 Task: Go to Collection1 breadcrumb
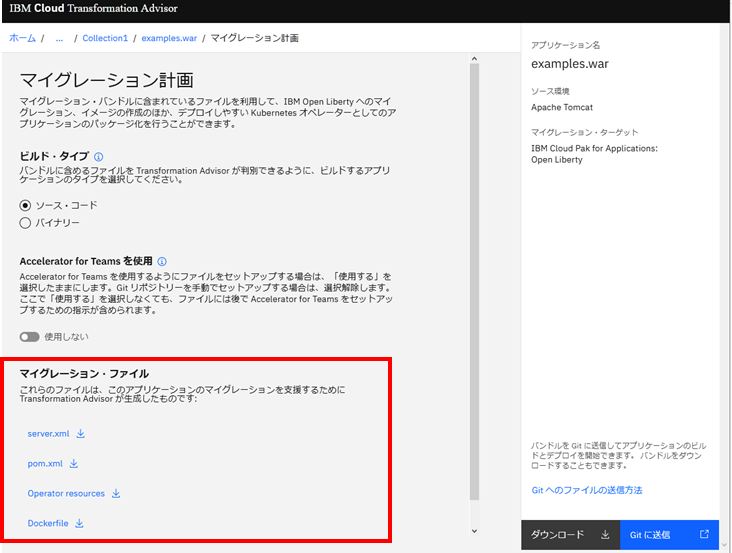click(105, 38)
